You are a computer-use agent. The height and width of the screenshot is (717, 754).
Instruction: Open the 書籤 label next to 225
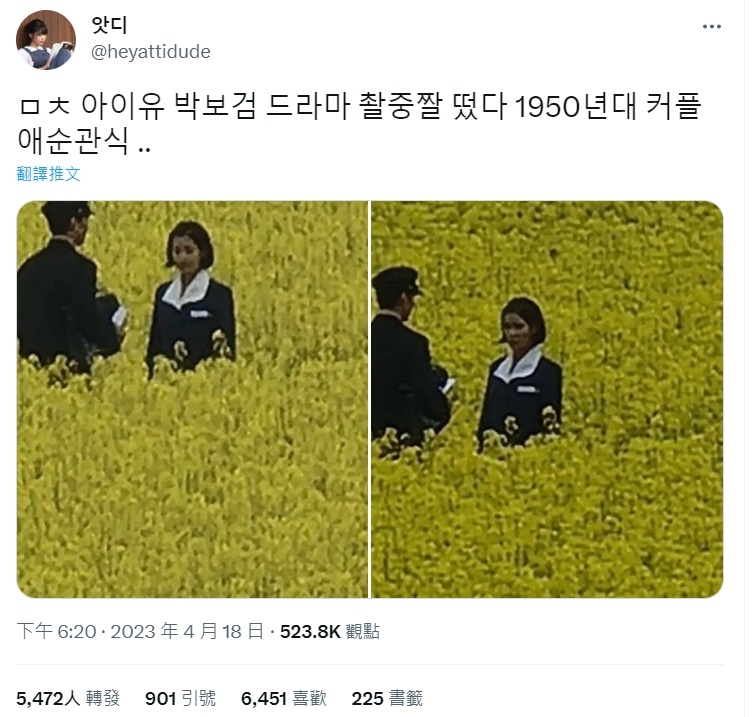click(x=406, y=698)
